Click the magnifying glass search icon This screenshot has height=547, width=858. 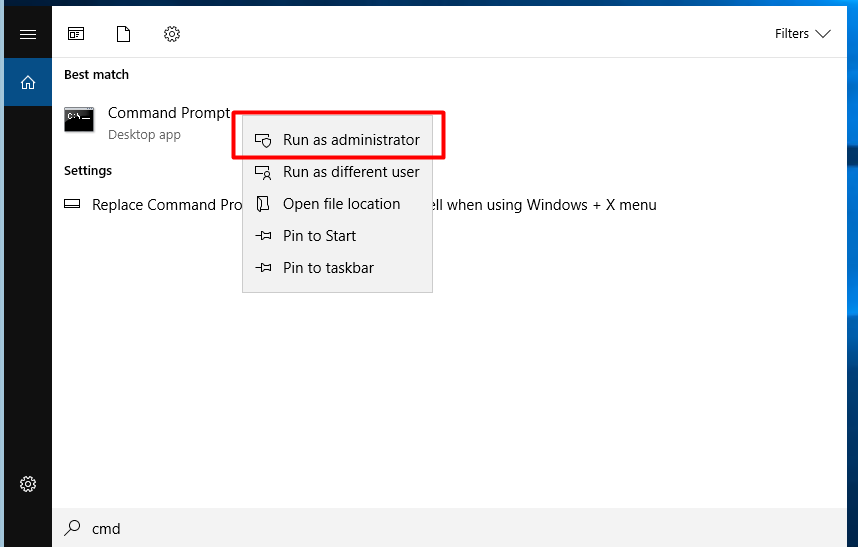(72, 528)
